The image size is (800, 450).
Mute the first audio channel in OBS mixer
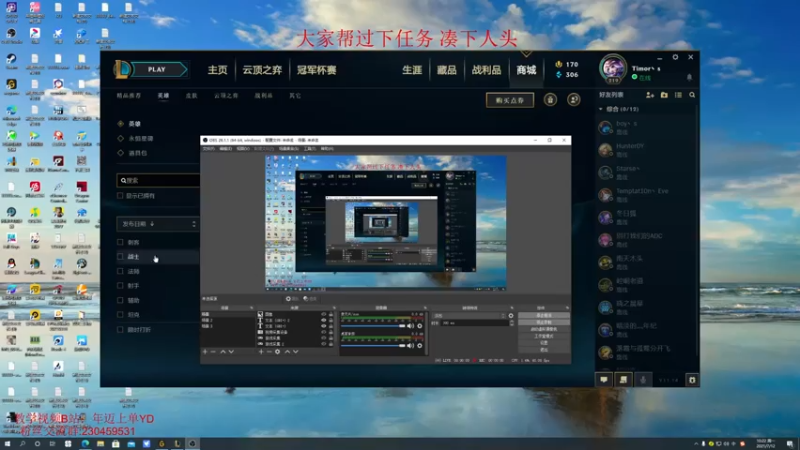click(411, 326)
